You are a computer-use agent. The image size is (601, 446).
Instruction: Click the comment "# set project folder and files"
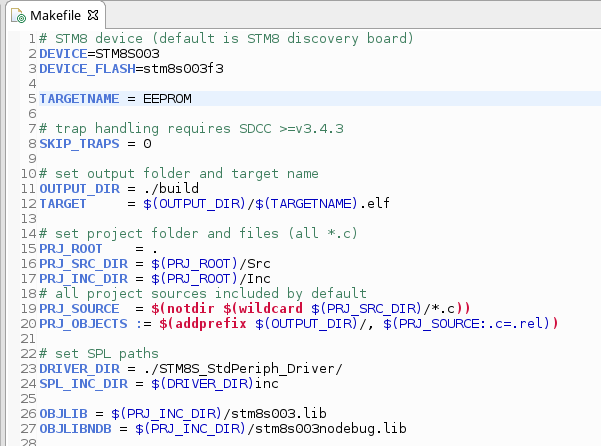coord(198,233)
